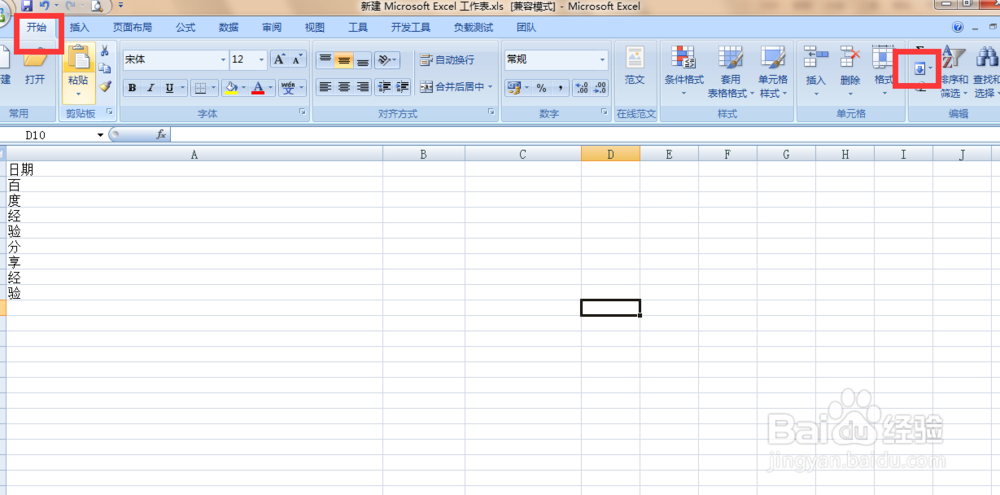1000x495 pixels.
Task: Switch to the Data (数据) tab
Action: [228, 27]
